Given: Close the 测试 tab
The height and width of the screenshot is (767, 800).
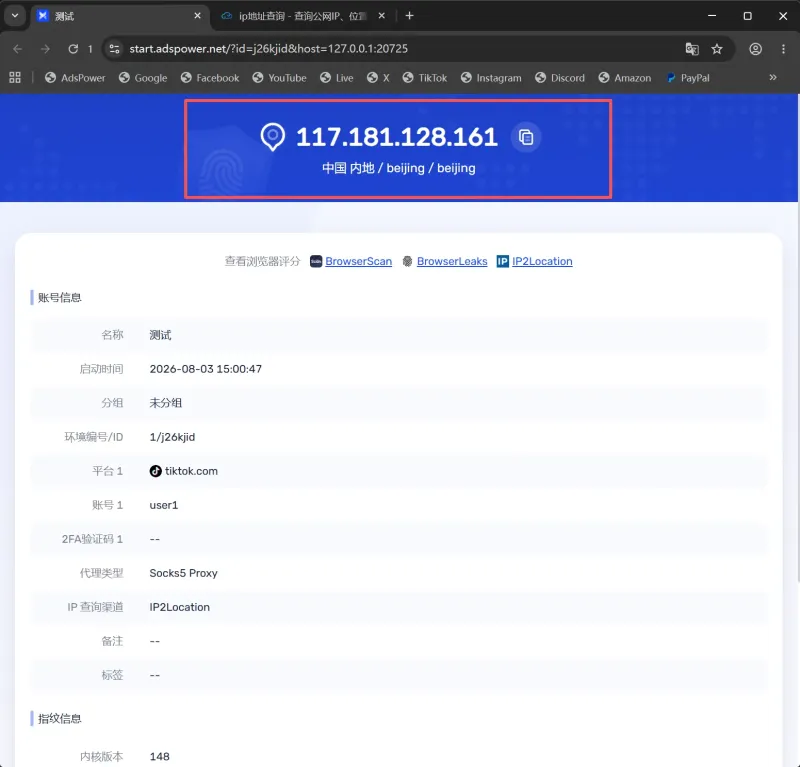Looking at the screenshot, I should point(197,16).
